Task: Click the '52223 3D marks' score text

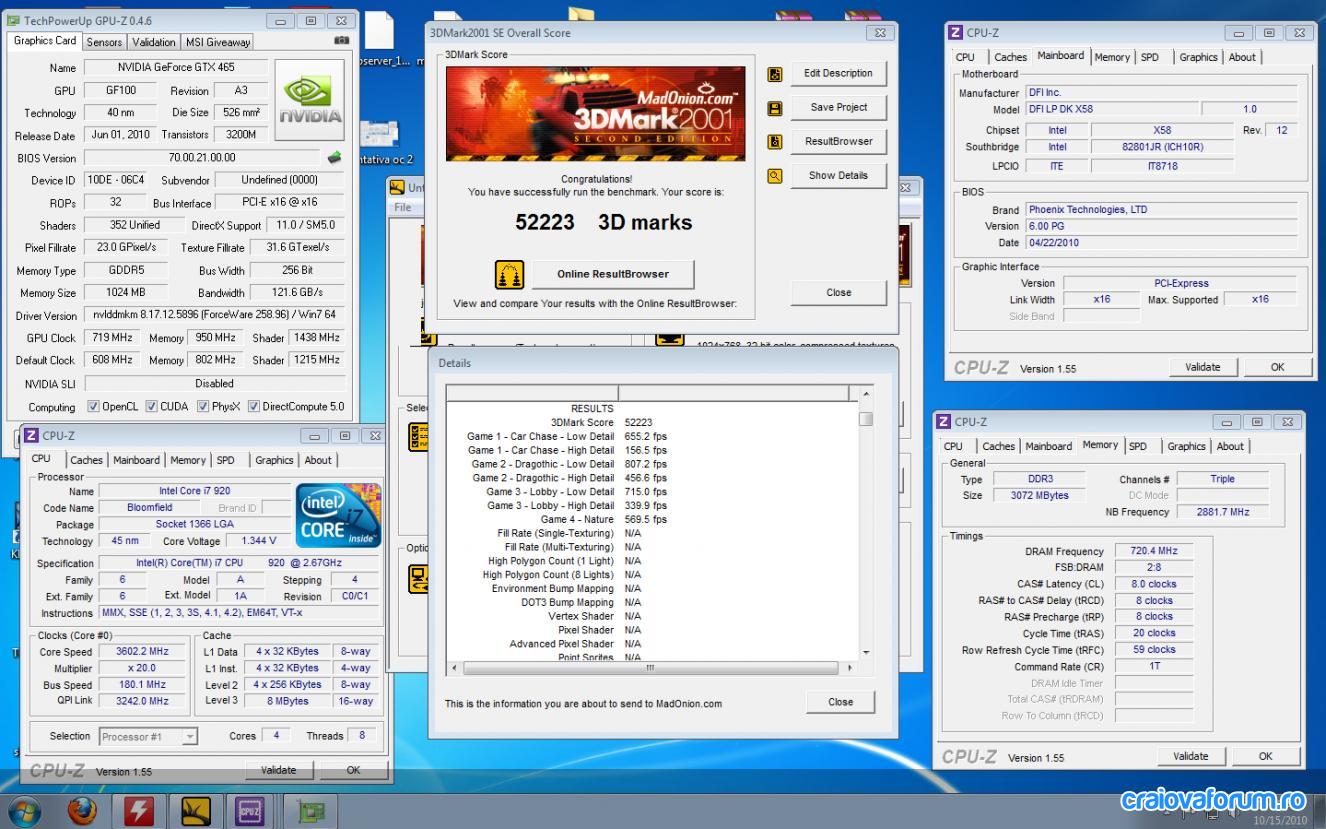Action: click(604, 222)
